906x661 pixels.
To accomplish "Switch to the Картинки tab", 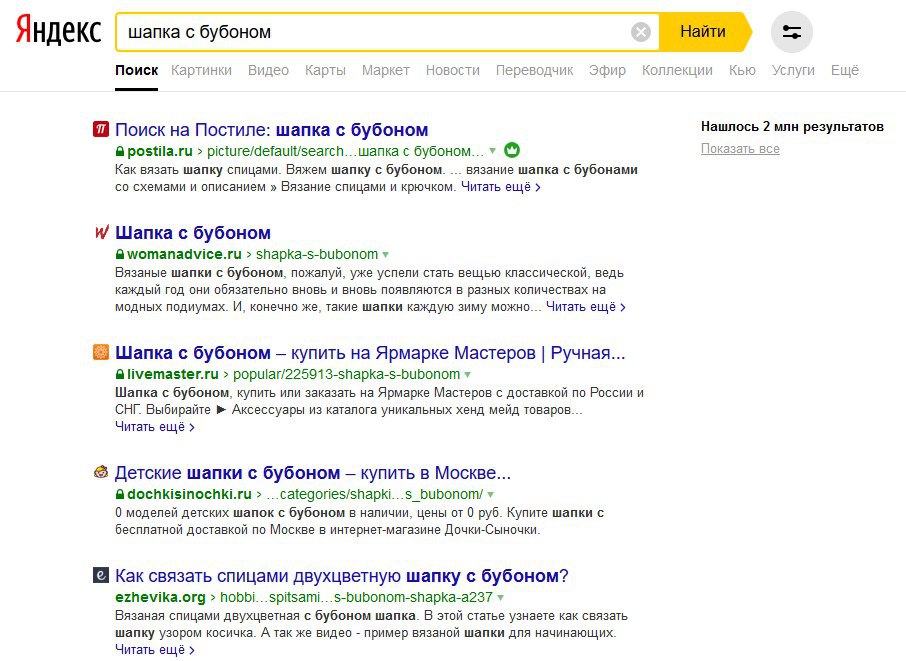I will click(x=201, y=70).
